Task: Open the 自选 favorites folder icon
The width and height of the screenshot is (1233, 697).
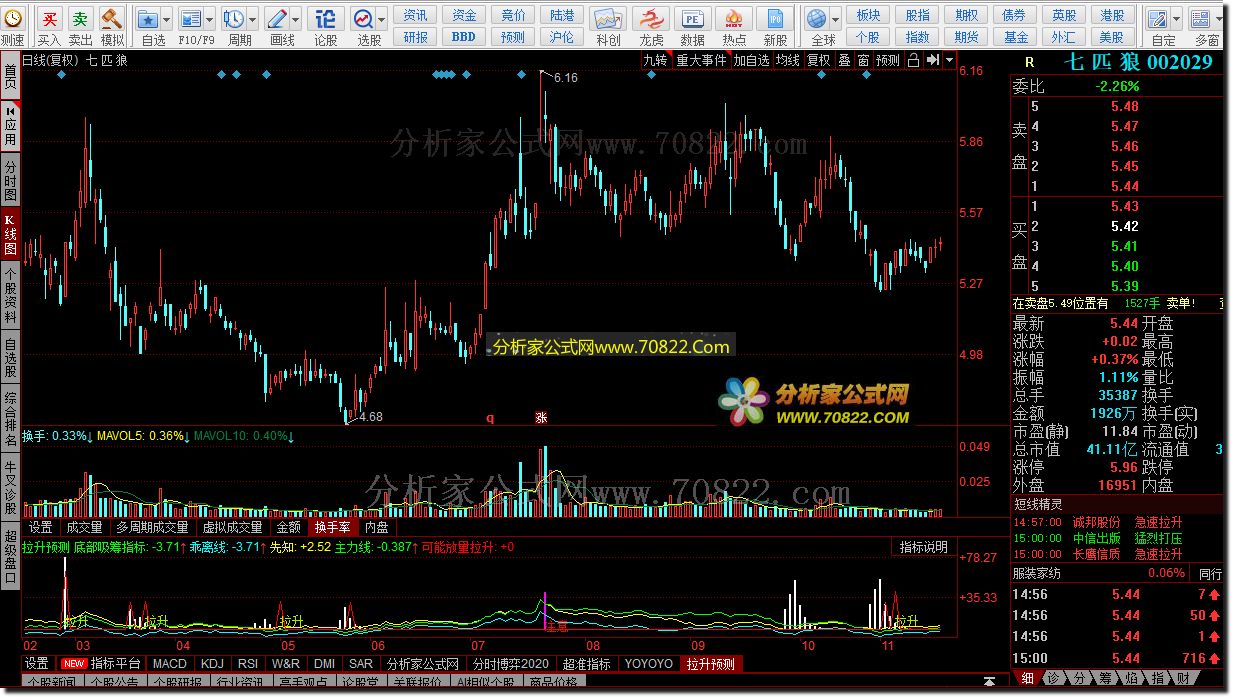Action: pyautogui.click(x=147, y=19)
